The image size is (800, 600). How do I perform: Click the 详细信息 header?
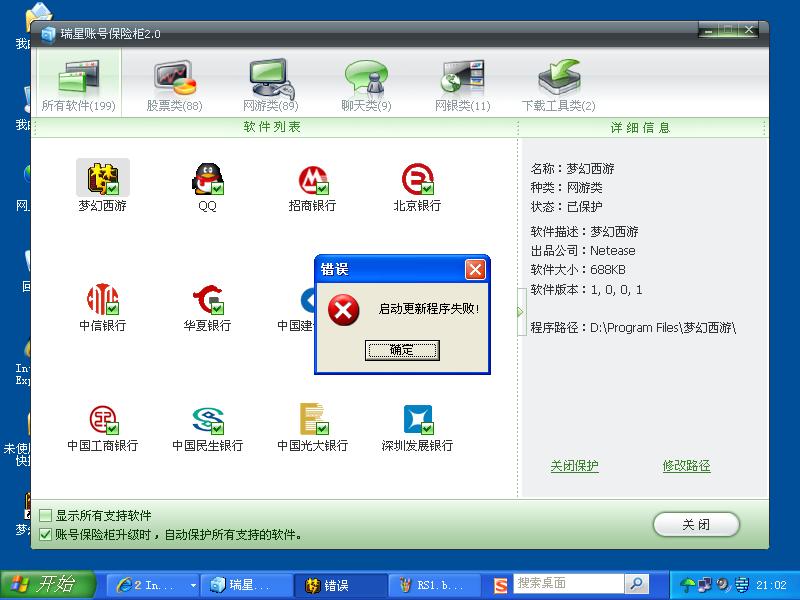point(640,128)
